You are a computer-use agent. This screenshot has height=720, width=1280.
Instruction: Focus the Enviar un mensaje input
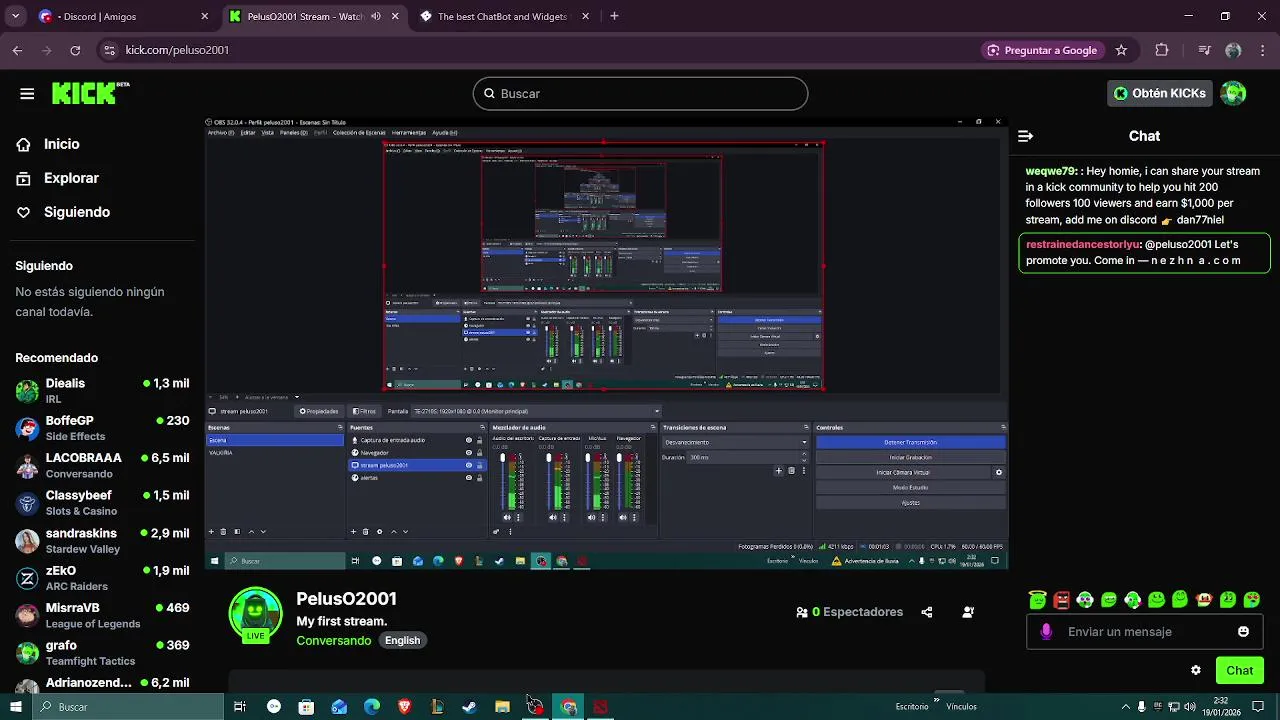click(1146, 632)
